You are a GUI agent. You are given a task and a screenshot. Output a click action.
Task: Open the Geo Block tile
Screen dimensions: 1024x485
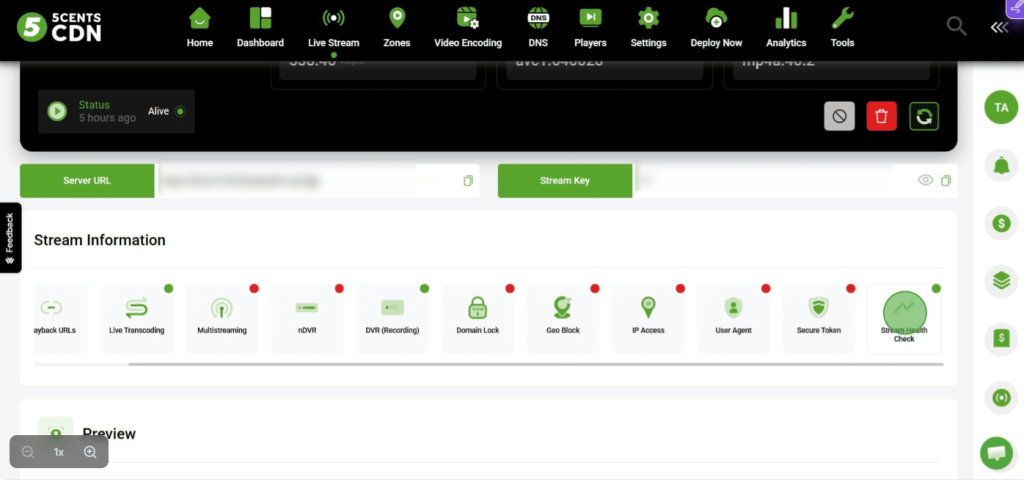click(563, 317)
